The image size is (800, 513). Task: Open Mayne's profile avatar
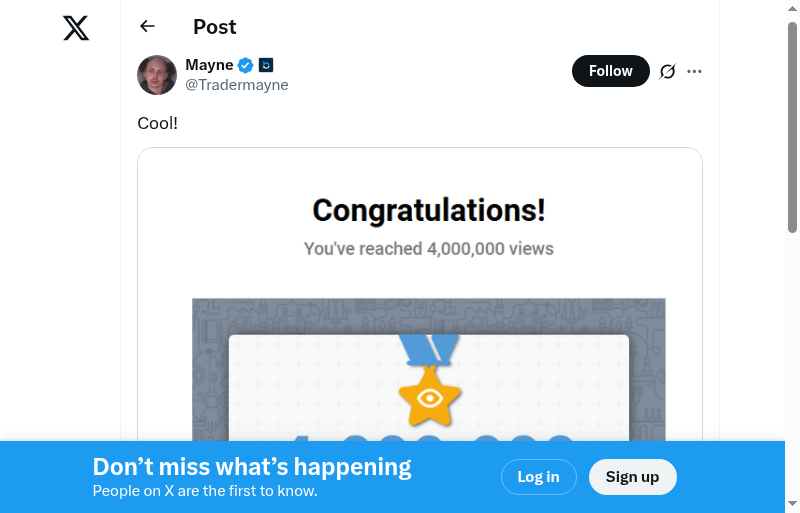click(x=157, y=75)
